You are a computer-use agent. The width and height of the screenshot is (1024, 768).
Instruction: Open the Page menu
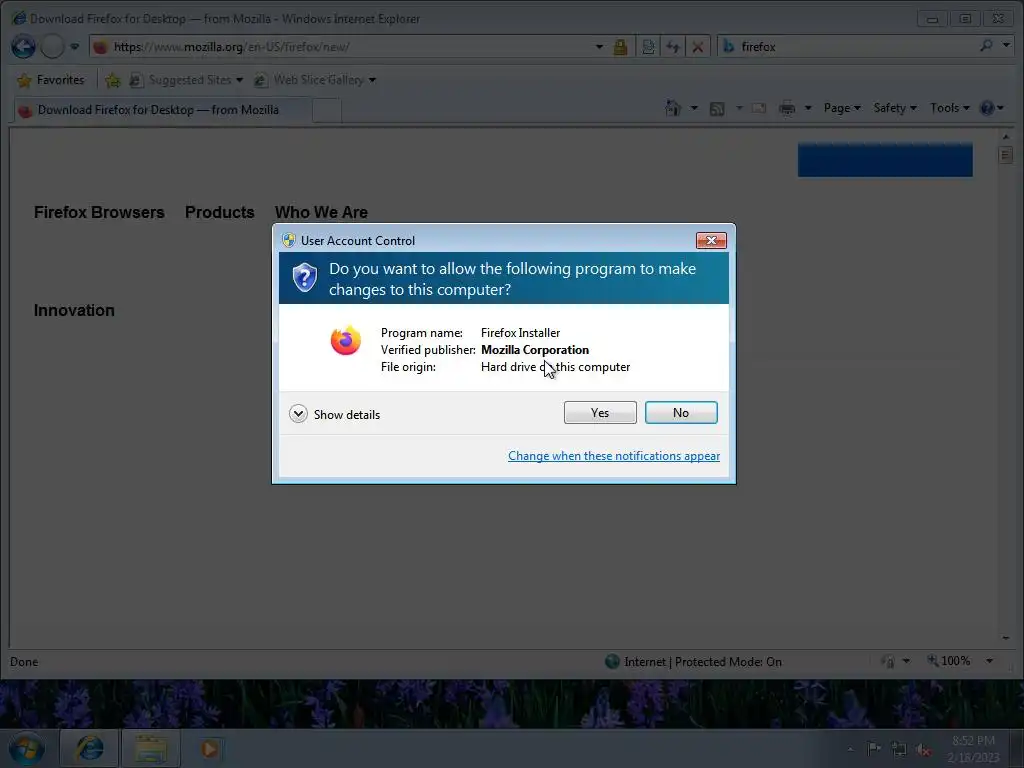click(x=842, y=108)
